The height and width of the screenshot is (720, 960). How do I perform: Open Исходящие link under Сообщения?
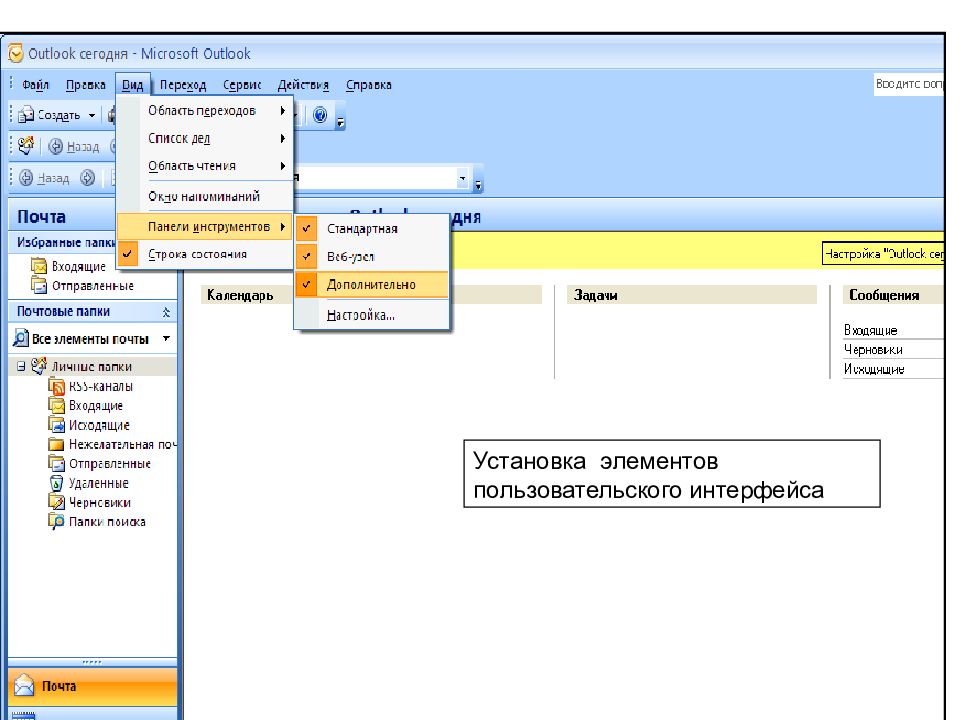[874, 369]
